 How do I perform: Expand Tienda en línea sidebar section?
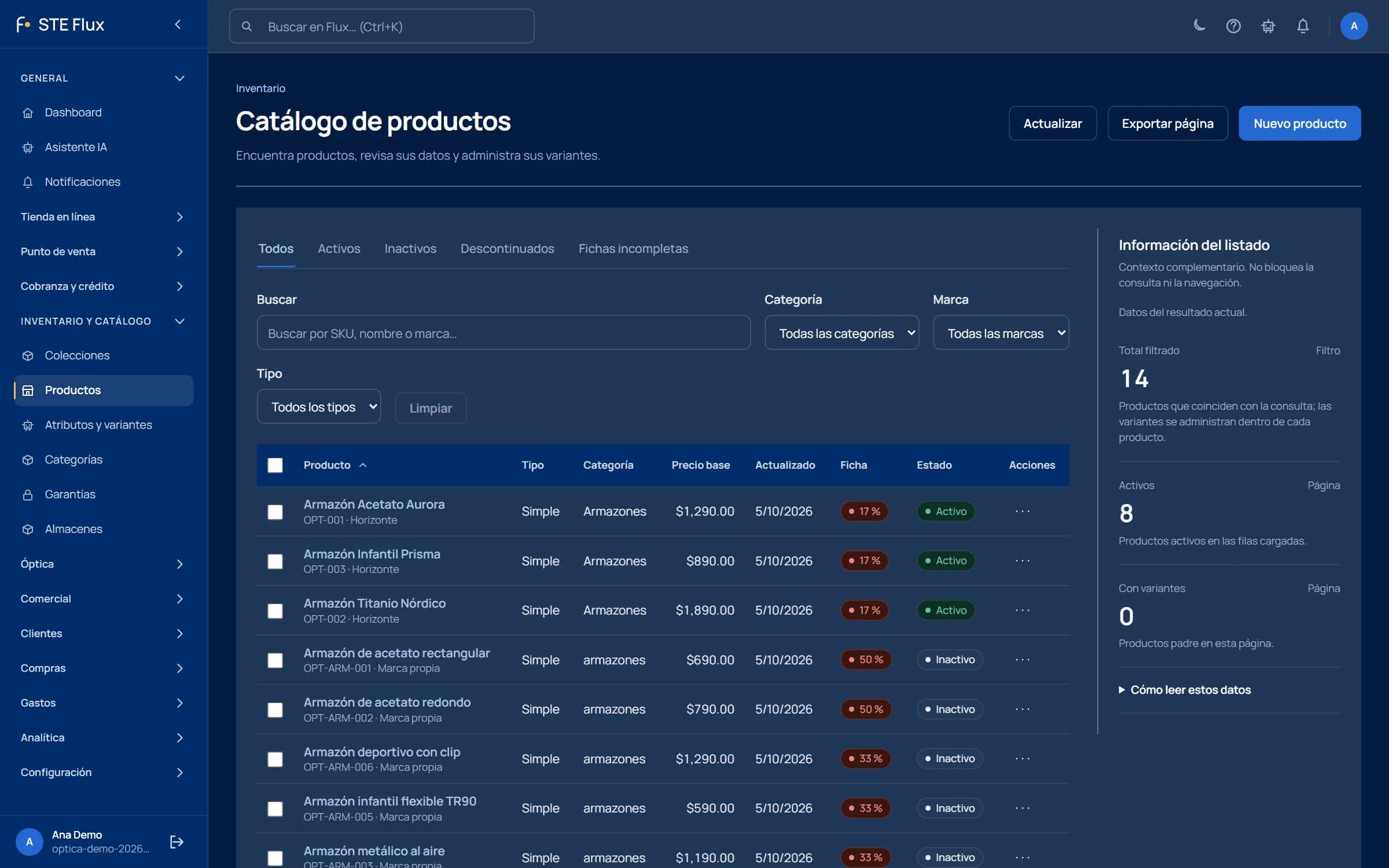[x=104, y=217]
